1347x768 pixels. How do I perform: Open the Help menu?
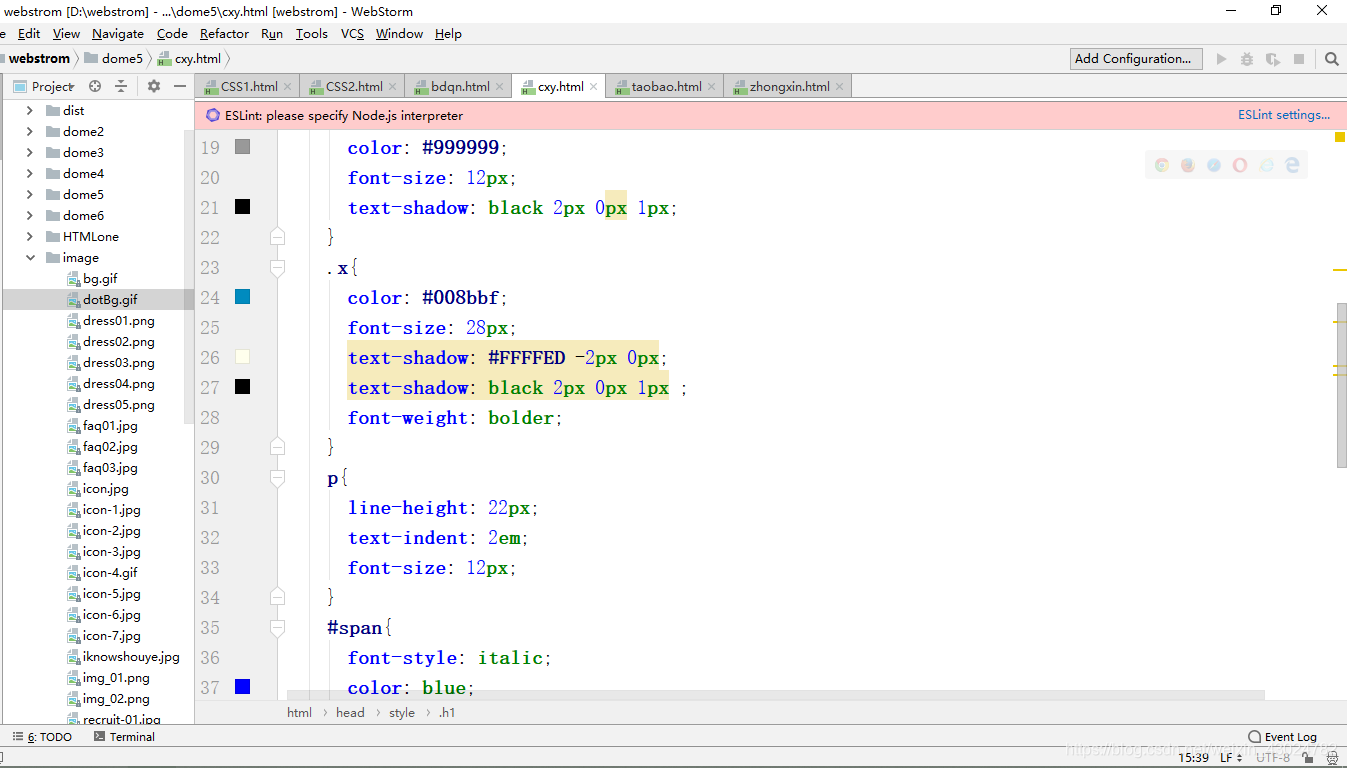[448, 34]
